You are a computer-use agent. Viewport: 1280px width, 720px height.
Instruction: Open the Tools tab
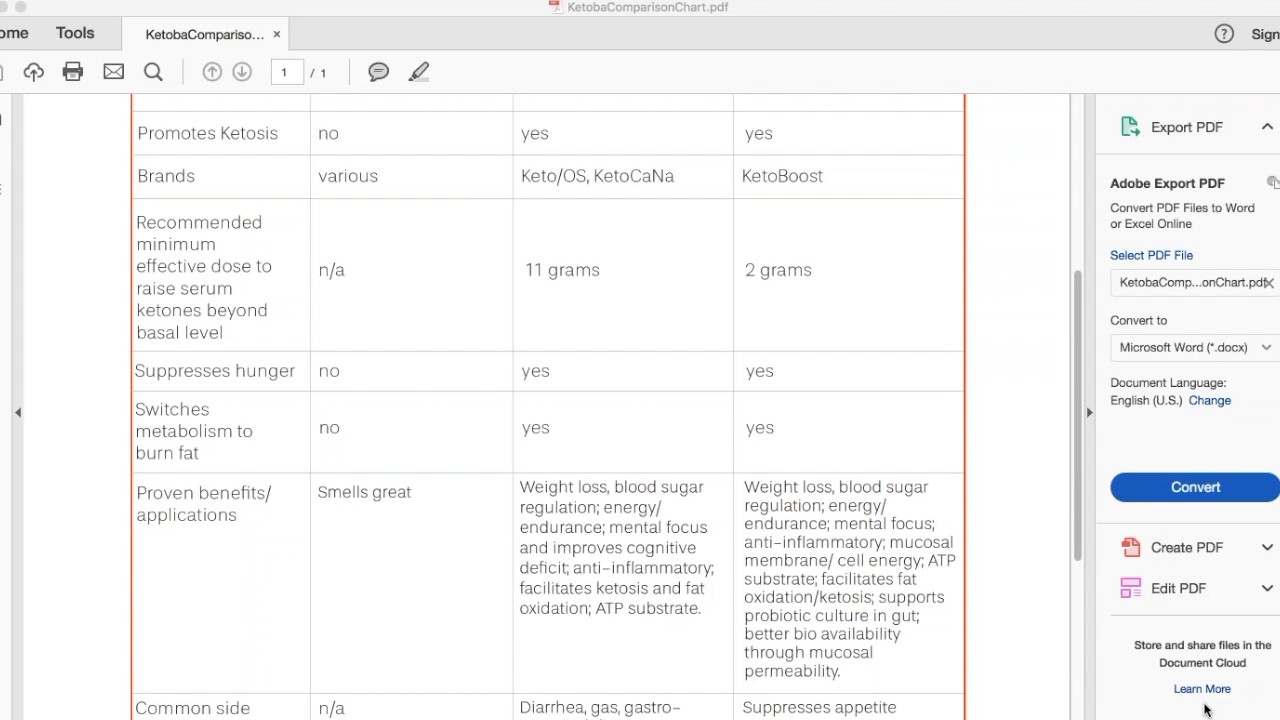point(75,33)
